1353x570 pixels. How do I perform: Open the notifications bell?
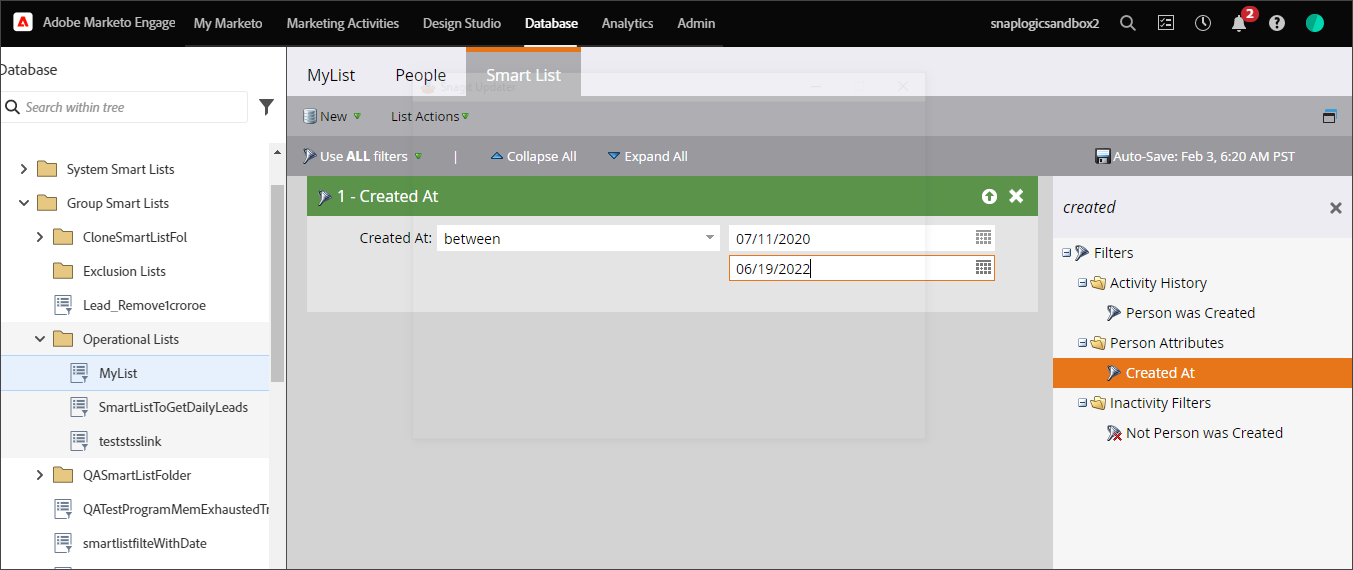[x=1239, y=23]
